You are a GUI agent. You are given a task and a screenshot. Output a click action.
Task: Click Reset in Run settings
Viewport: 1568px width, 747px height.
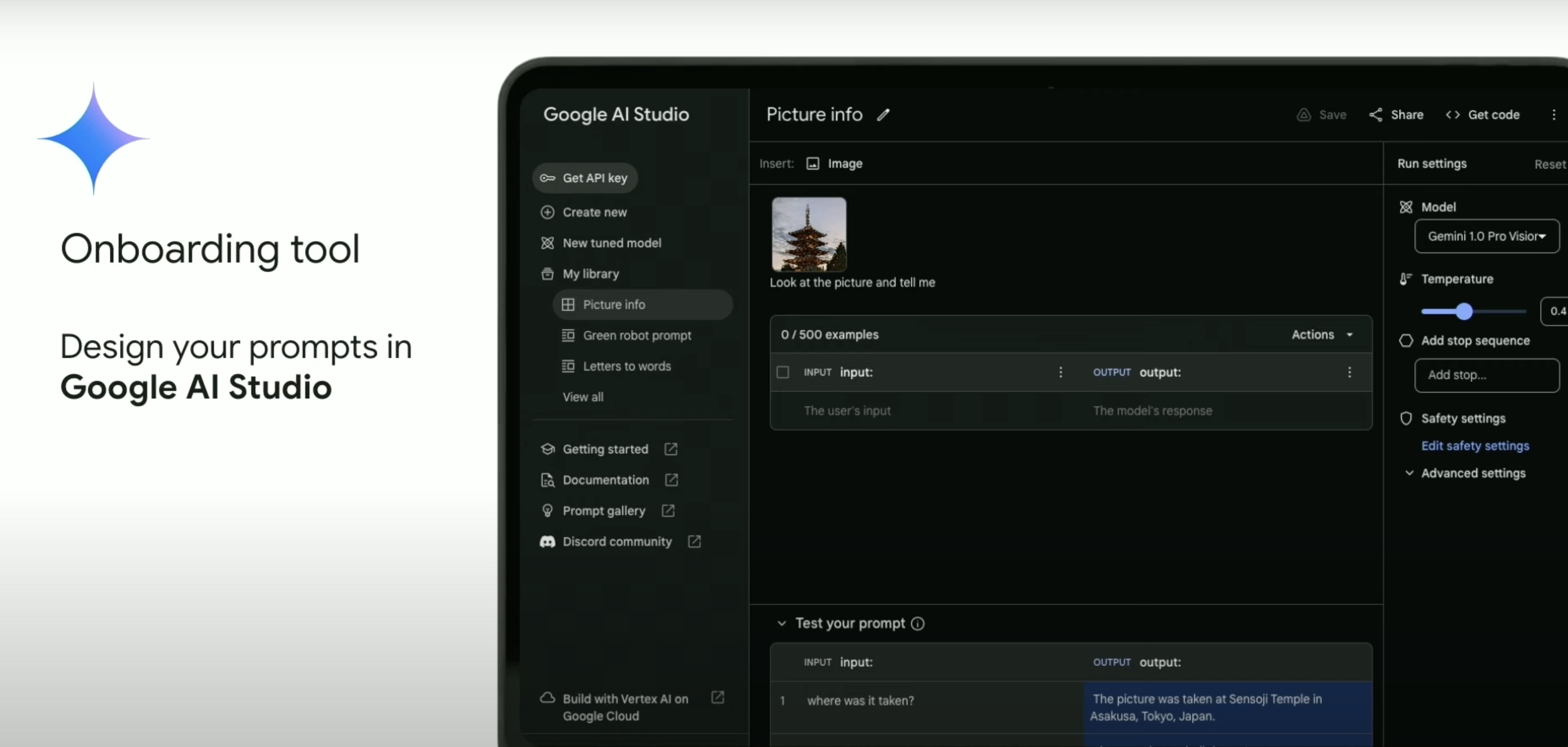pyautogui.click(x=1550, y=164)
